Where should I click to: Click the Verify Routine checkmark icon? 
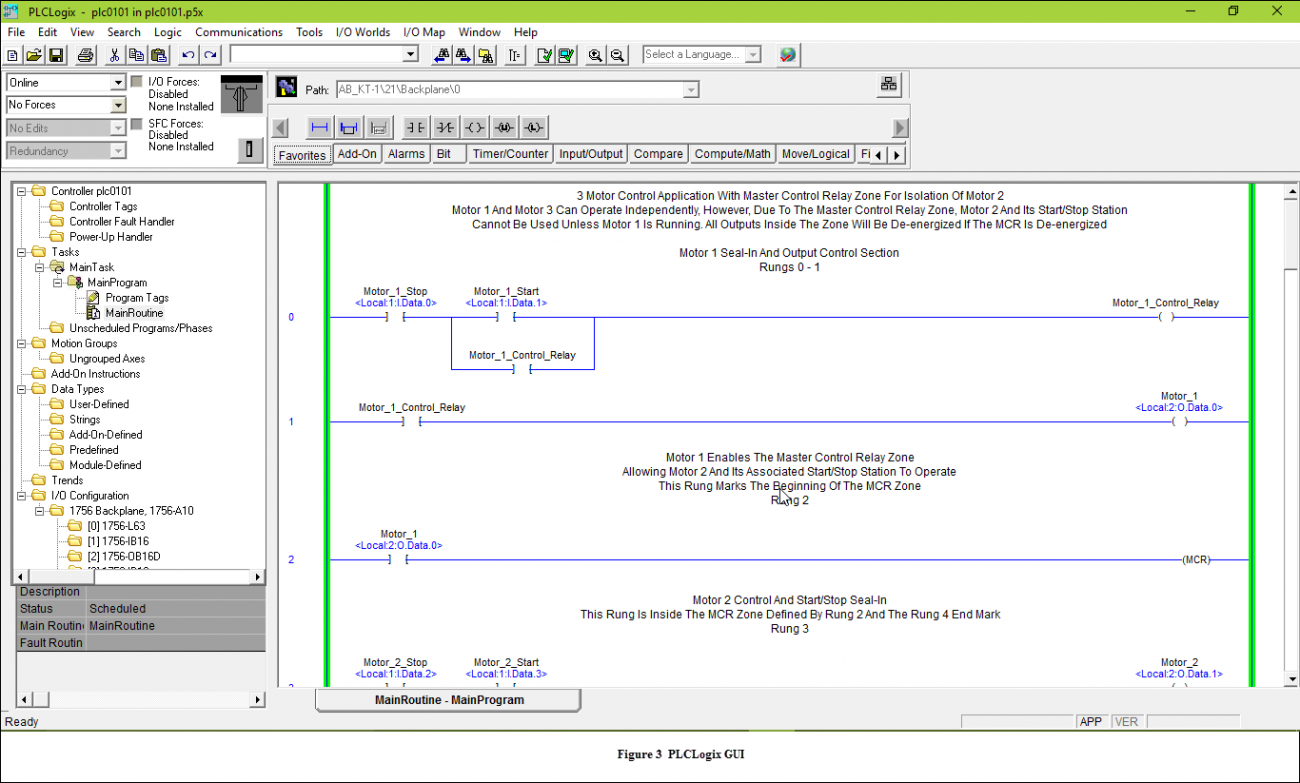[544, 55]
